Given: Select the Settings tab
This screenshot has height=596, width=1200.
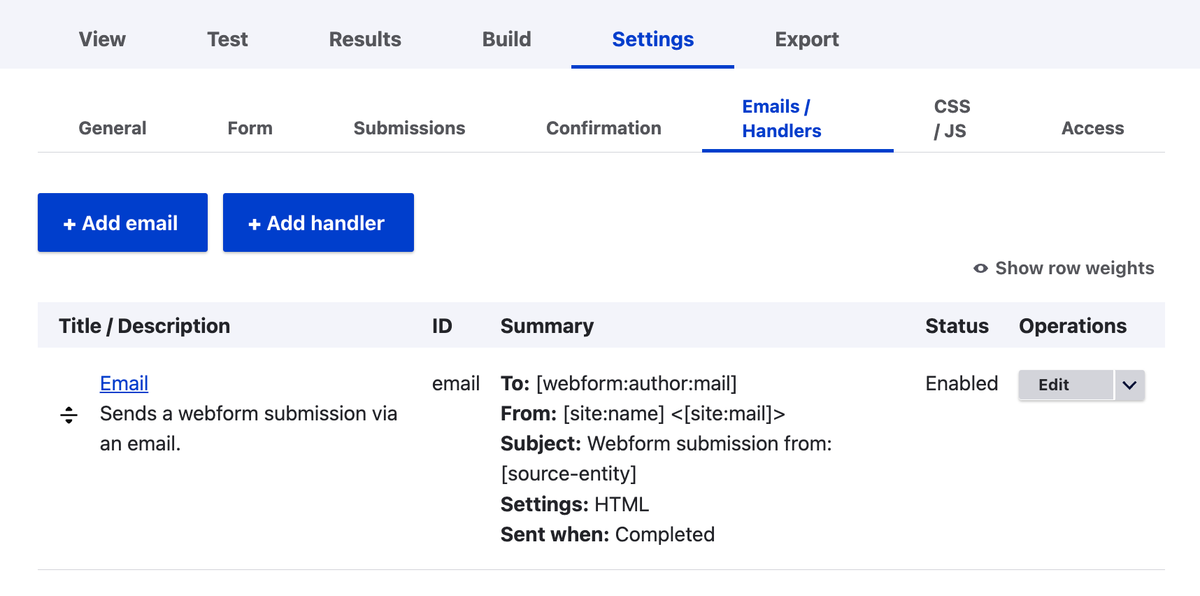Looking at the screenshot, I should click(653, 39).
